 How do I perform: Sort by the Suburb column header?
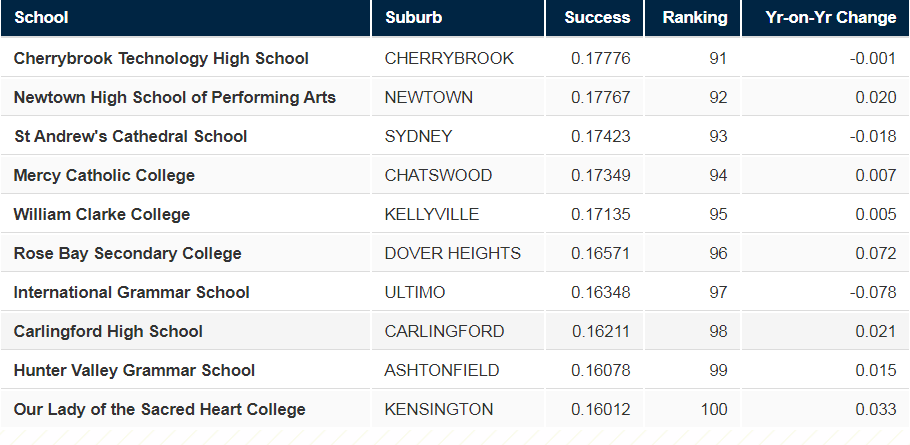coord(413,17)
